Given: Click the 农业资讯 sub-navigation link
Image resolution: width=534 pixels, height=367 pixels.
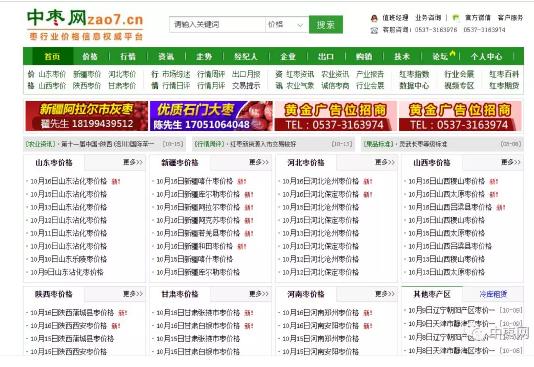Looking at the screenshot, I should click(335, 74).
